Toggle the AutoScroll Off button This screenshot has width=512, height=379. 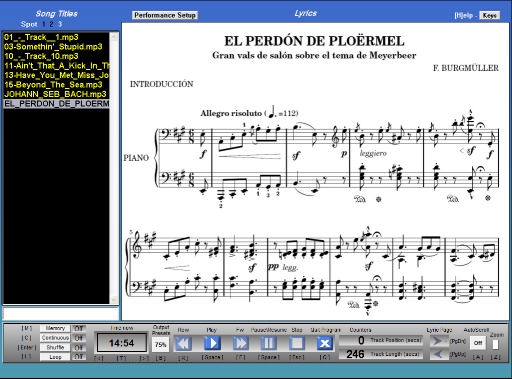(x=478, y=343)
